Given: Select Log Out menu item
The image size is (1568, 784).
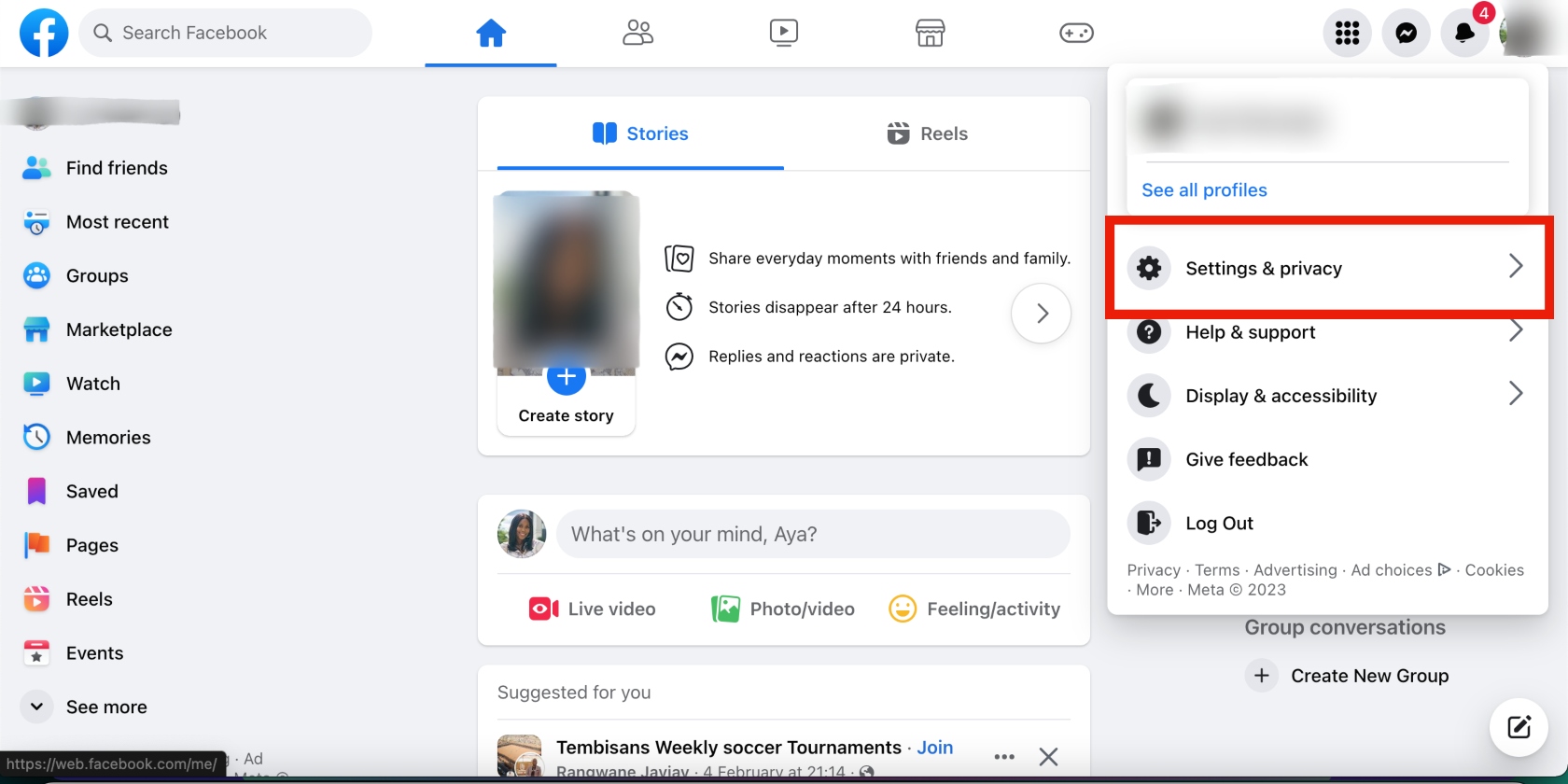Looking at the screenshot, I should pyautogui.click(x=1327, y=523).
